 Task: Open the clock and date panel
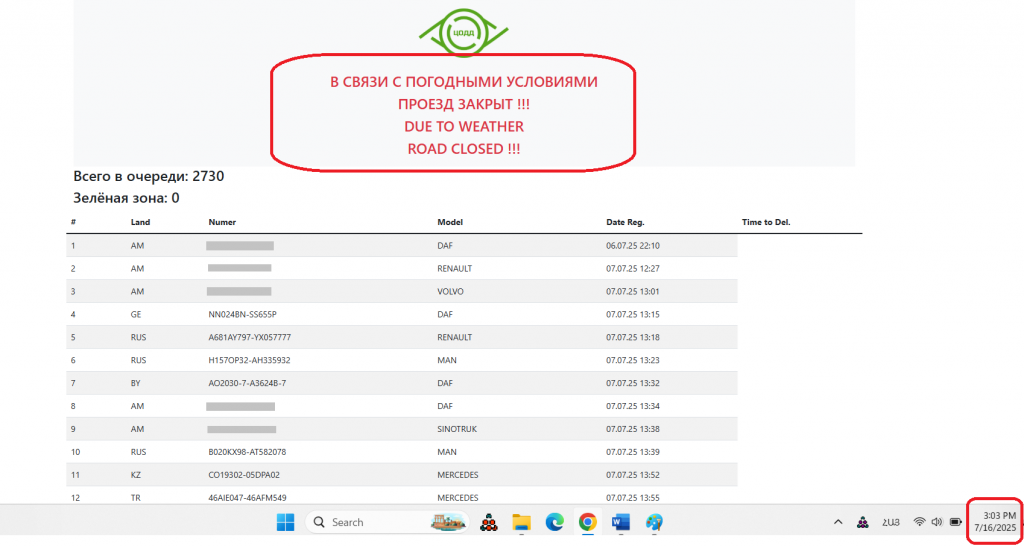[994, 521]
